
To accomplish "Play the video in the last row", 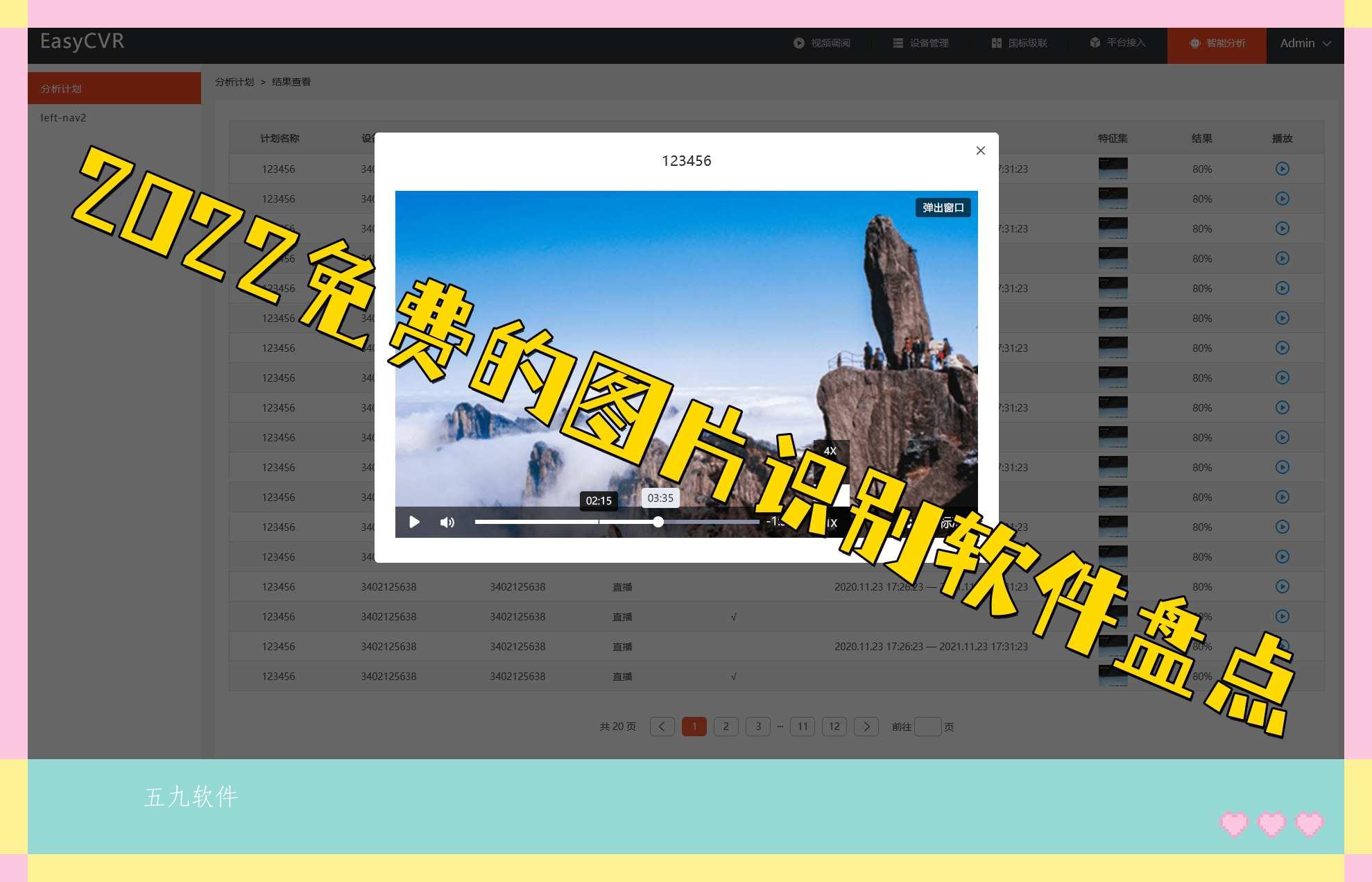I will pos(1282,676).
